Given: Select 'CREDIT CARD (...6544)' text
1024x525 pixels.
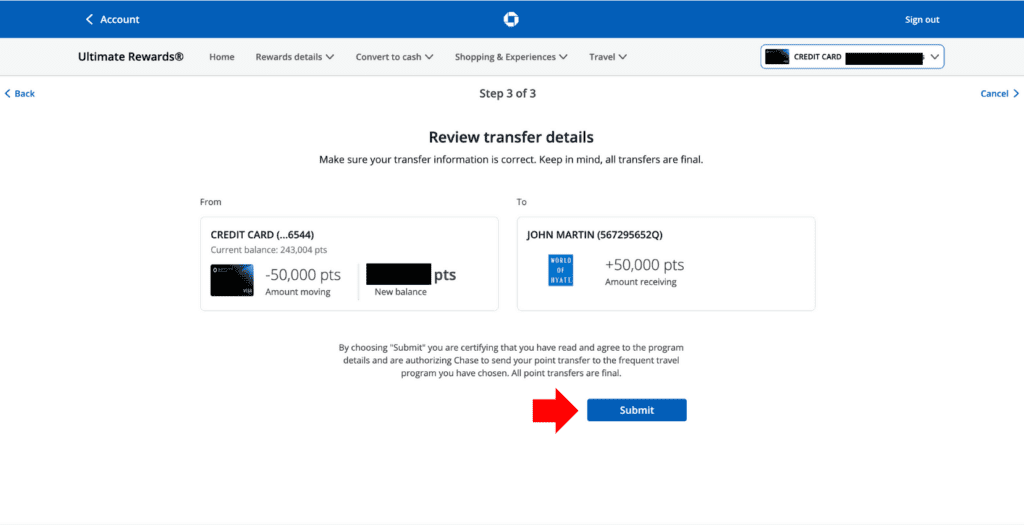Looking at the screenshot, I should point(262,235).
